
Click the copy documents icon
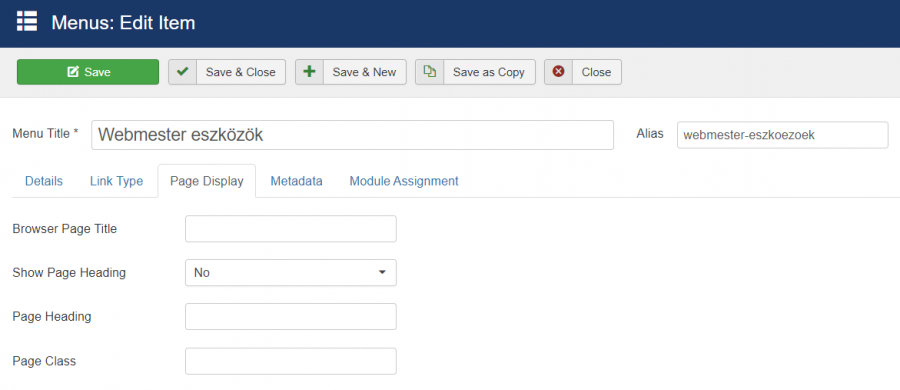(x=429, y=71)
